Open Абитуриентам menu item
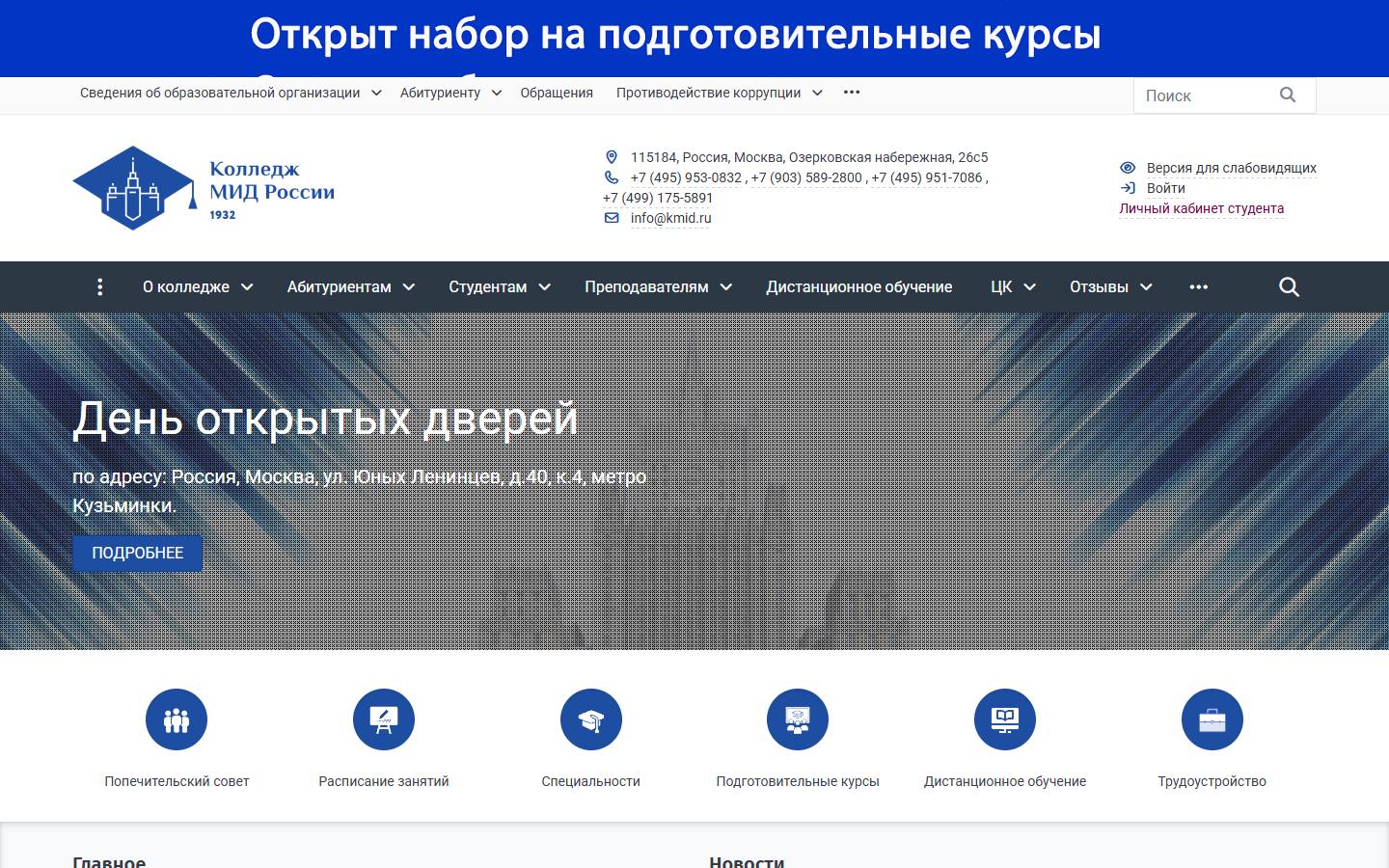The width and height of the screenshot is (1389, 868). 340,286
